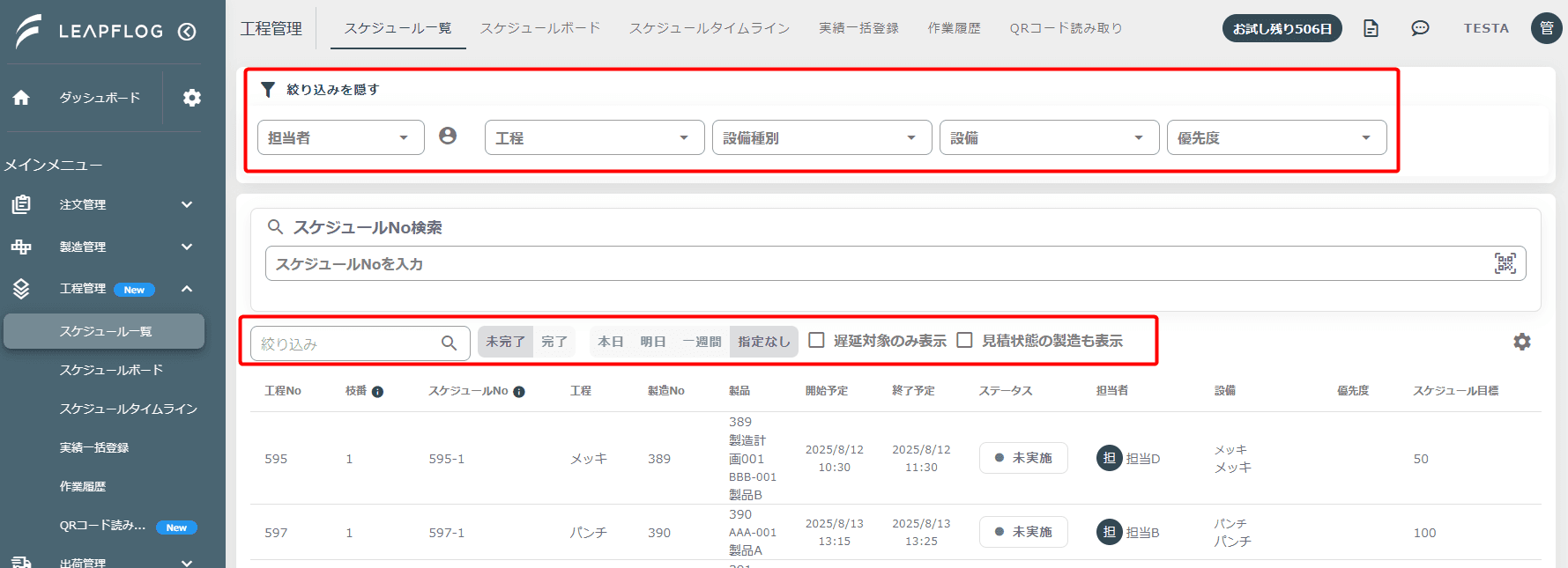Enable 遅延対象のみ表示 checkbox
This screenshot has height=568, width=1568.
click(817, 340)
